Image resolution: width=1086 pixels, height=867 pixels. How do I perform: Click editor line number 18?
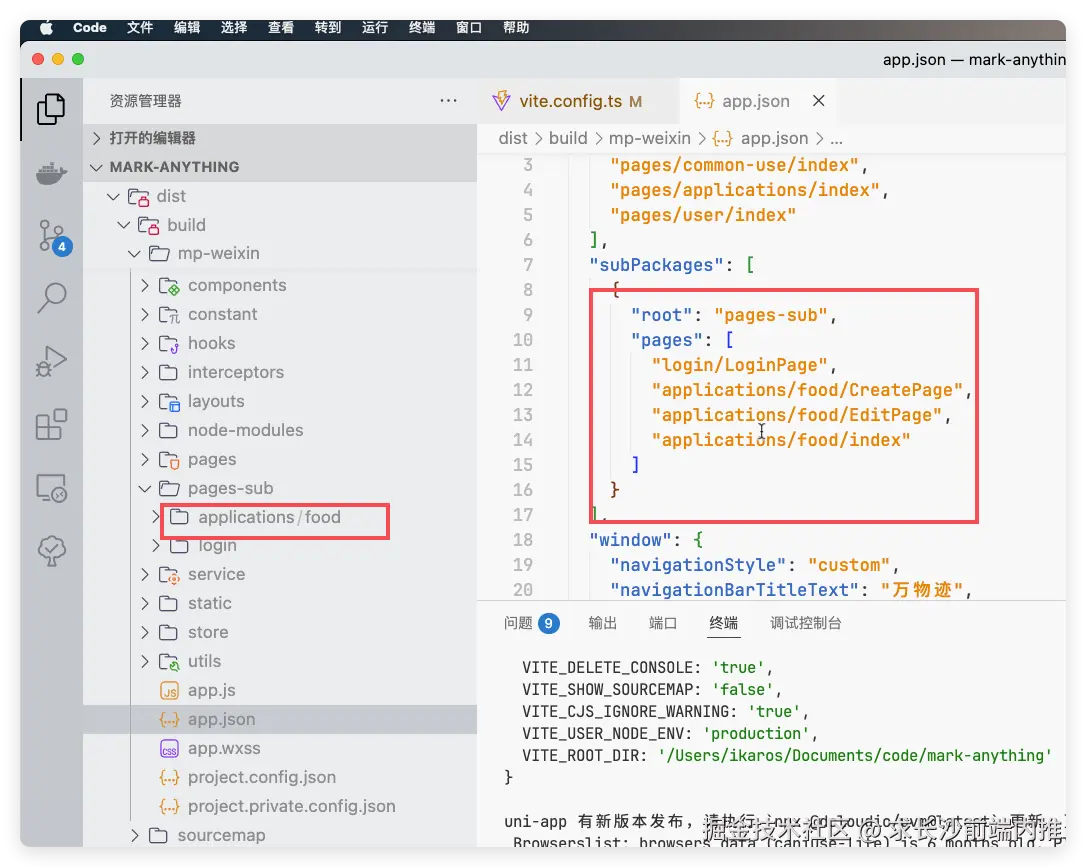(523, 540)
